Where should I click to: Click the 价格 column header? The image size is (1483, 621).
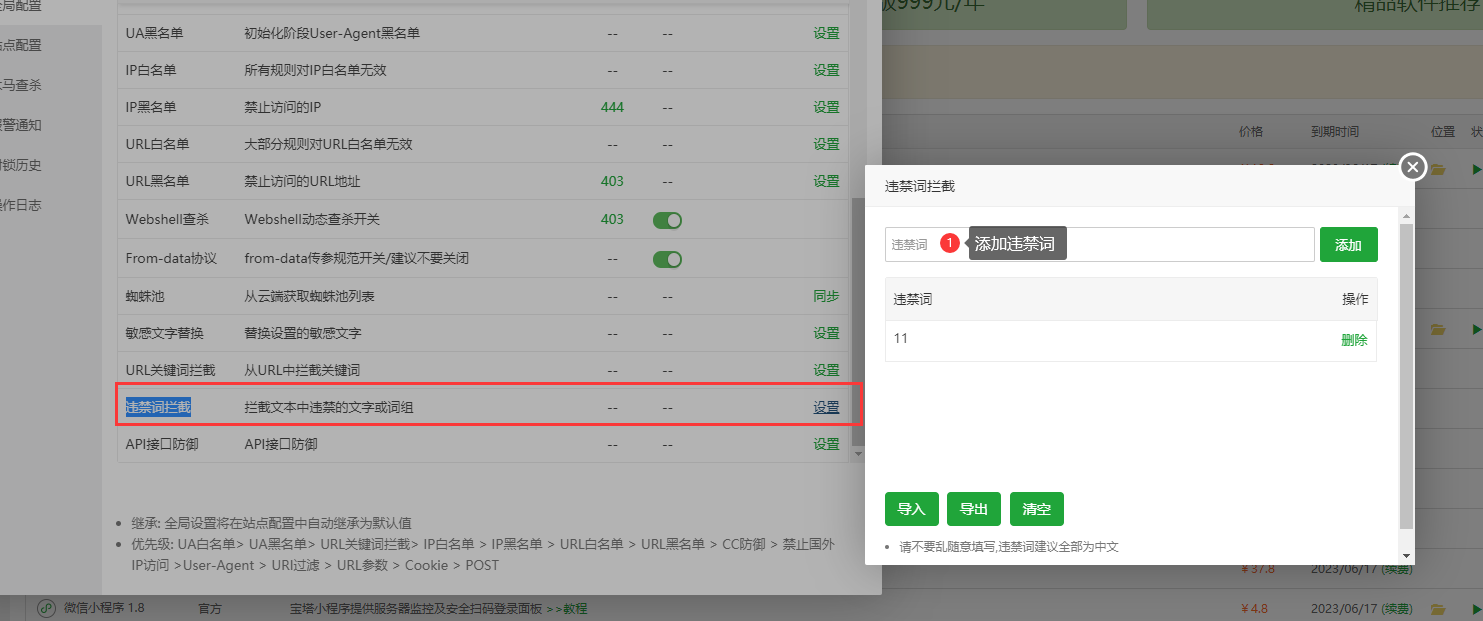[x=1251, y=132]
